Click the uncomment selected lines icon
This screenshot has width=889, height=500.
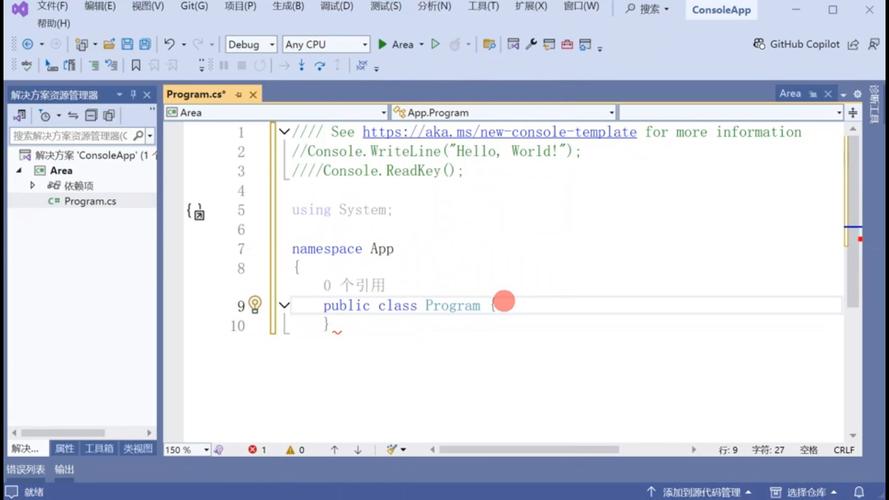point(112,66)
